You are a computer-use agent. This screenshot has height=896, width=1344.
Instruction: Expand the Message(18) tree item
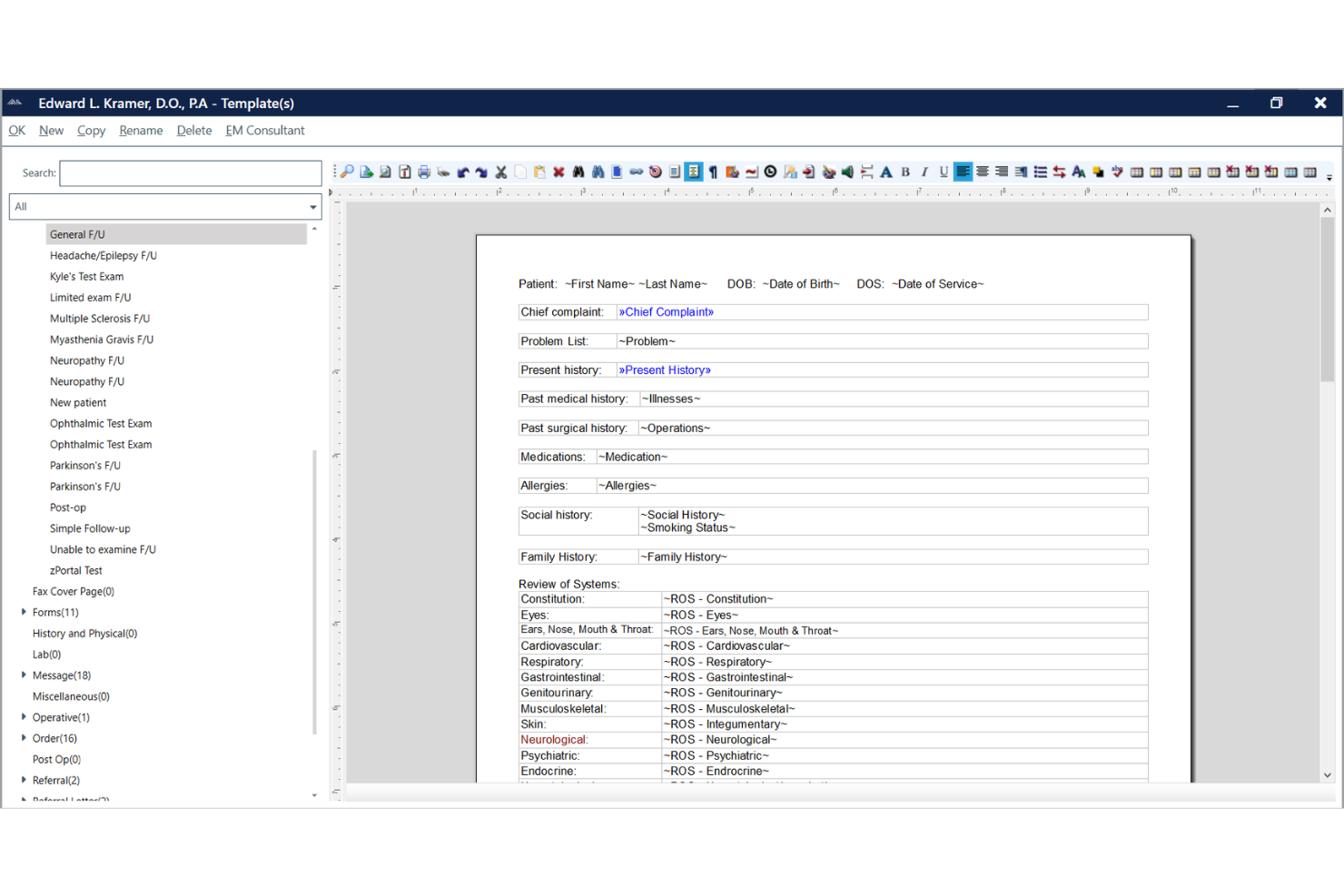[24, 674]
